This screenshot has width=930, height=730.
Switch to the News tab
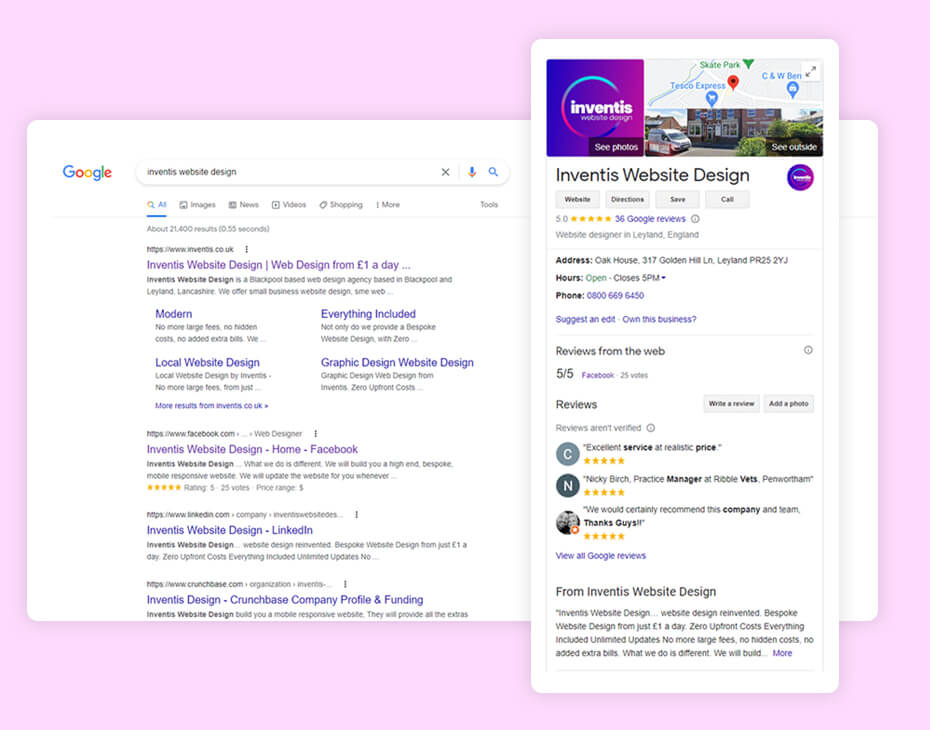pyautogui.click(x=244, y=205)
